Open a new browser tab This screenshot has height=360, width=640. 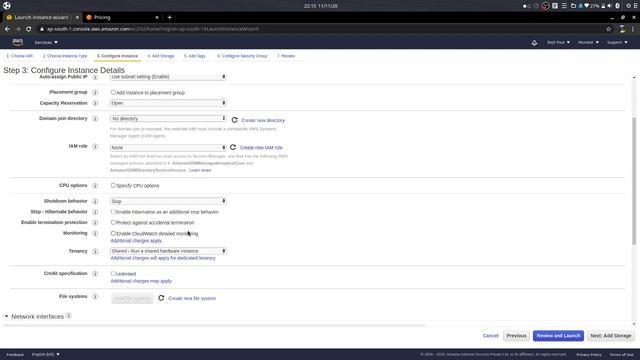coord(169,18)
